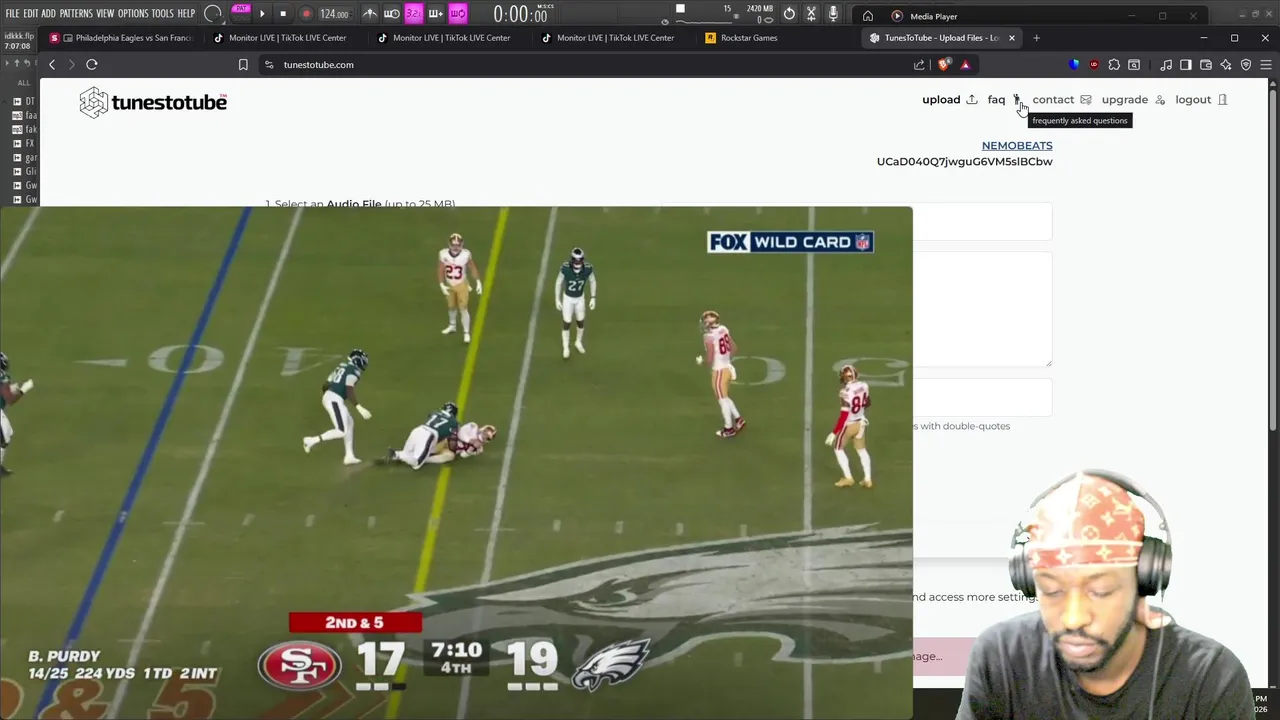
Task: Toggle wait for input to start playing
Action: [391, 14]
